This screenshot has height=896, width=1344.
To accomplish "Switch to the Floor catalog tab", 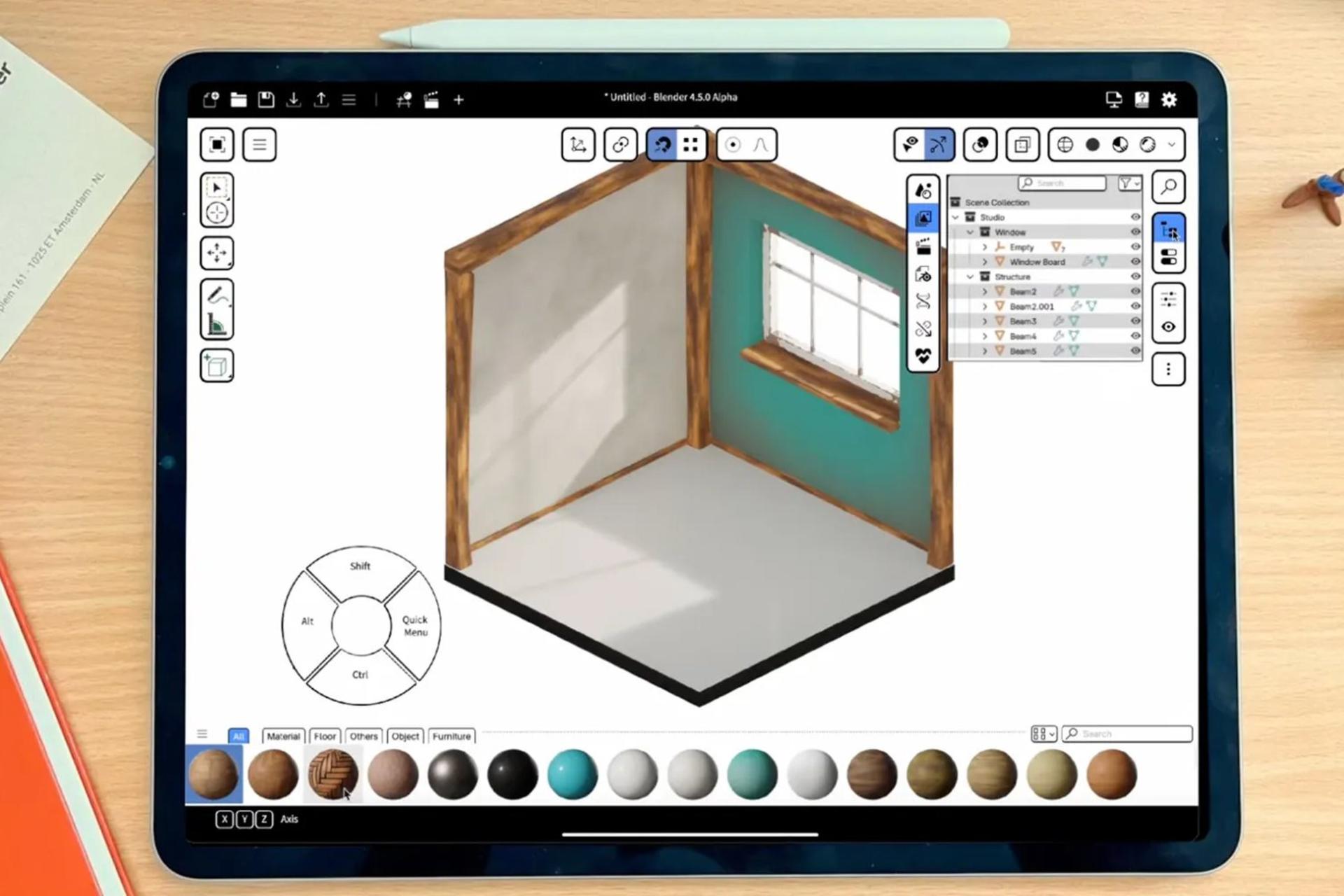I will 325,736.
